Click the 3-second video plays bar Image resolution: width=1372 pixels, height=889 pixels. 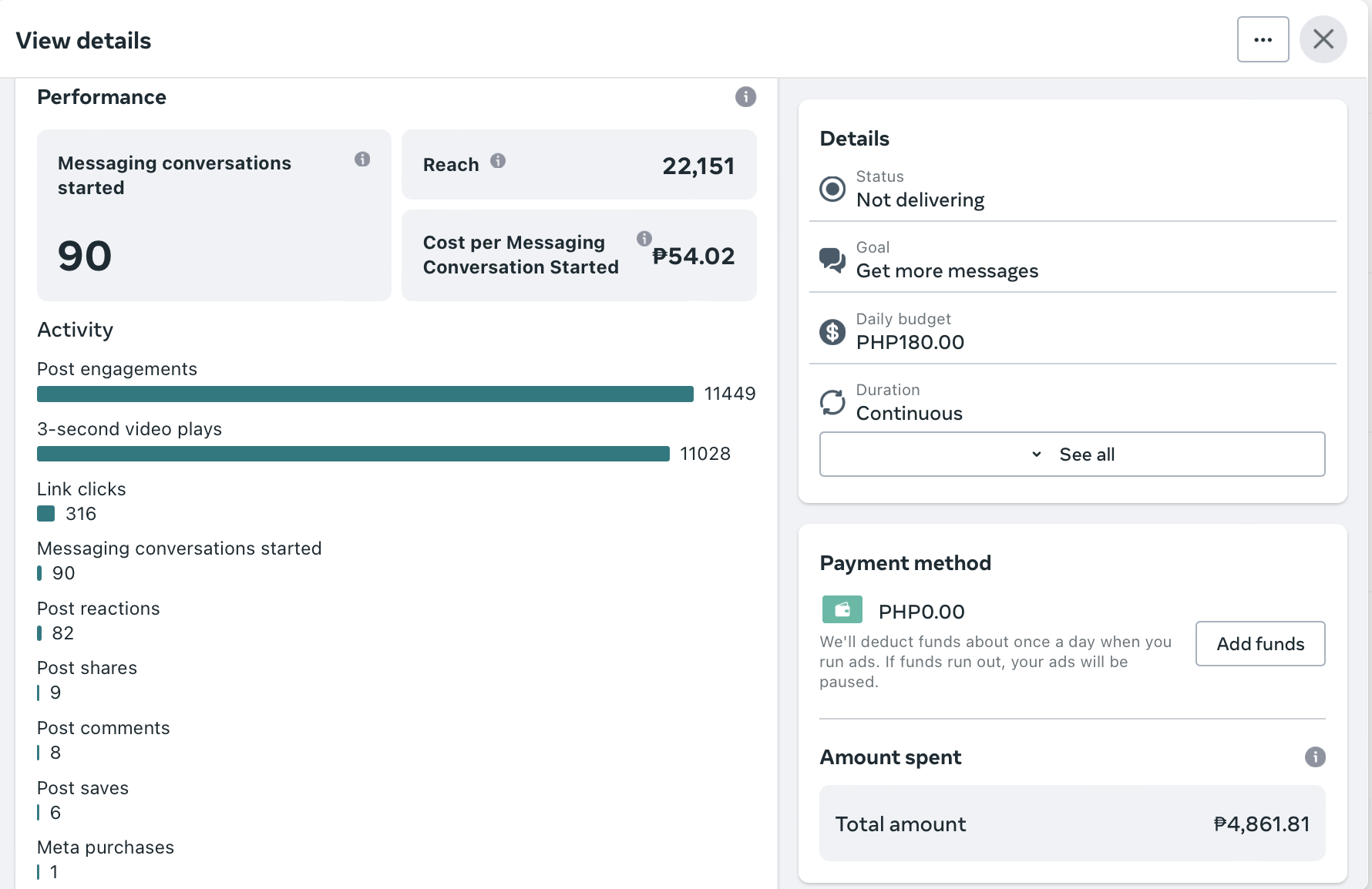coord(353,454)
